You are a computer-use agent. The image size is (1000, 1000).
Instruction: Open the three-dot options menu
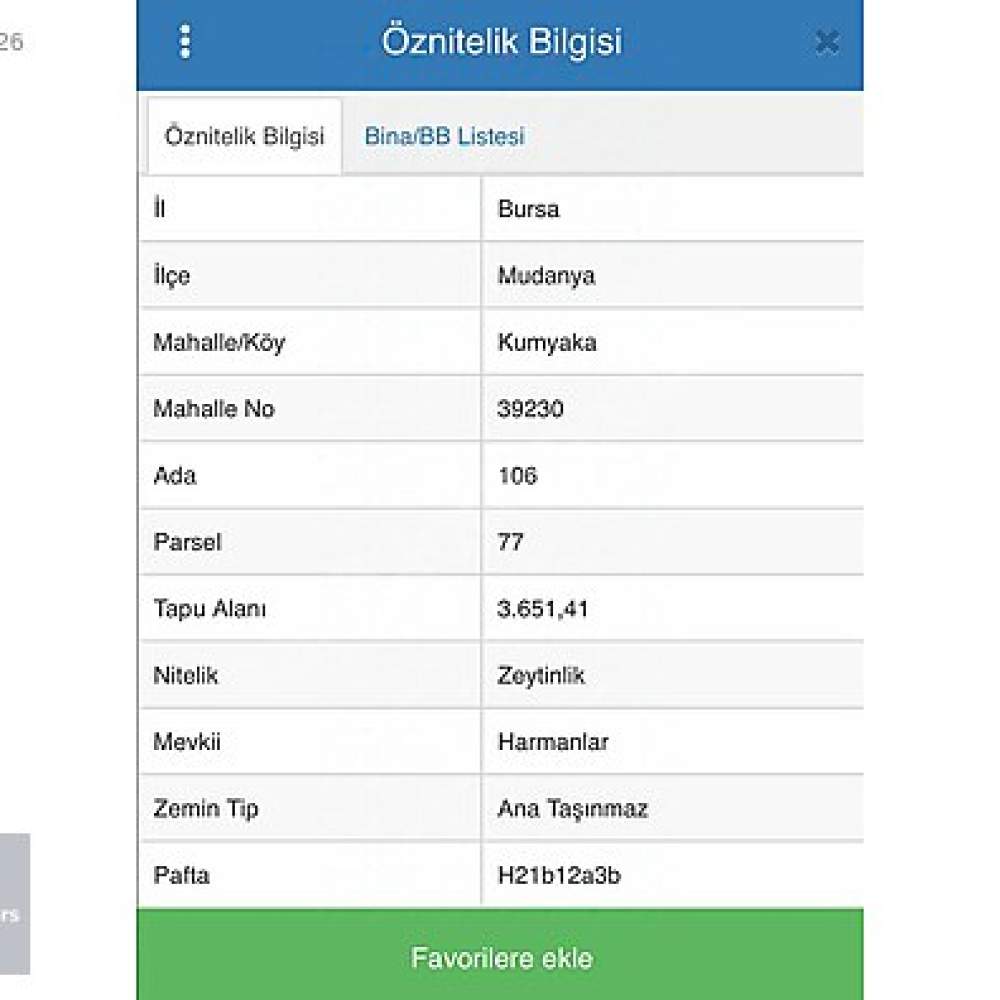click(x=184, y=42)
